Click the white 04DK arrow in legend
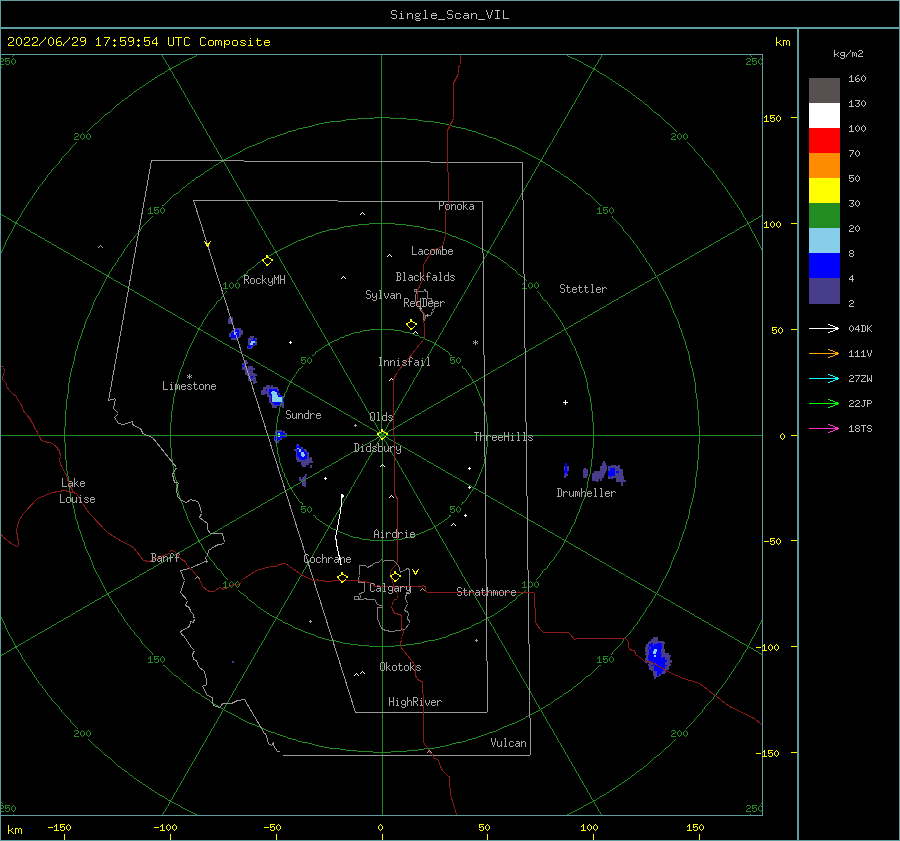The height and width of the screenshot is (841, 900). click(824, 328)
